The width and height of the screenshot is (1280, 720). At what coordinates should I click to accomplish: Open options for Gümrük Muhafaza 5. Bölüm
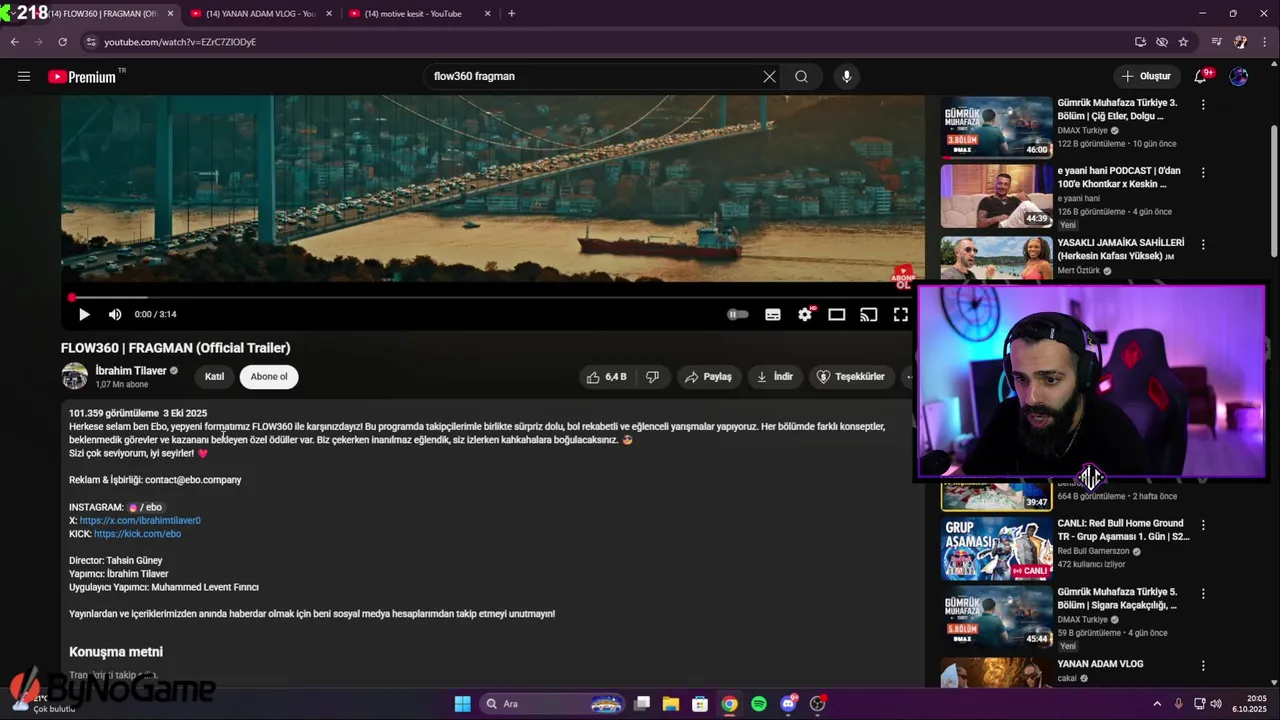pyautogui.click(x=1203, y=594)
